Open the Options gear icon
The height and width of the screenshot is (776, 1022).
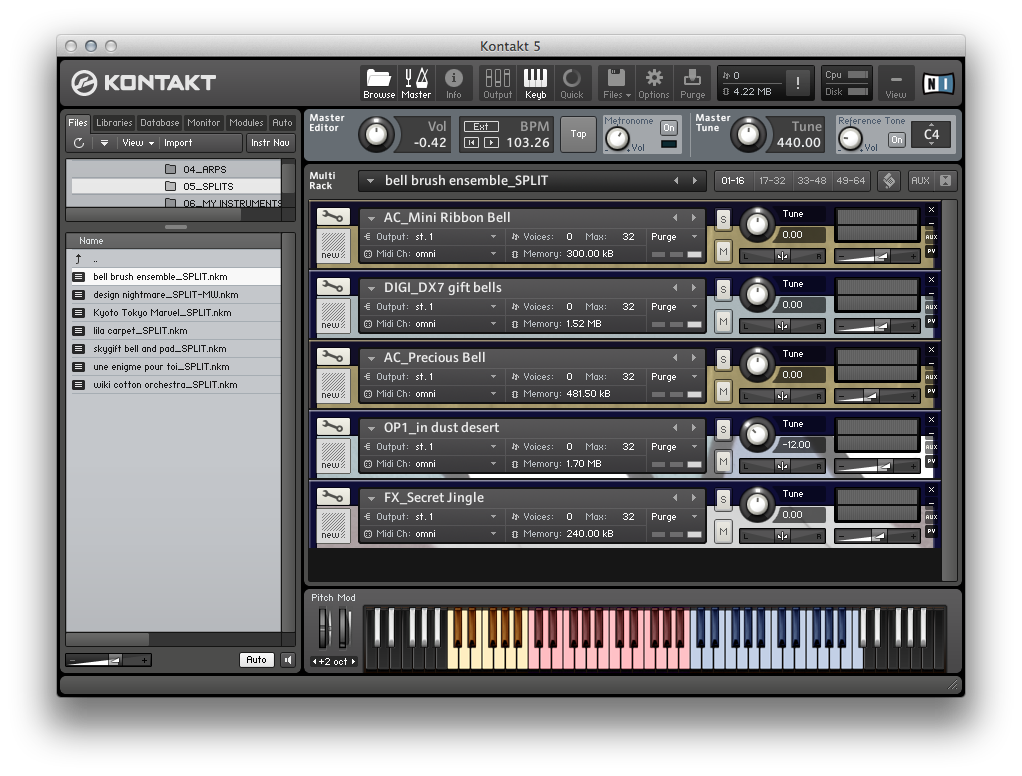[654, 83]
